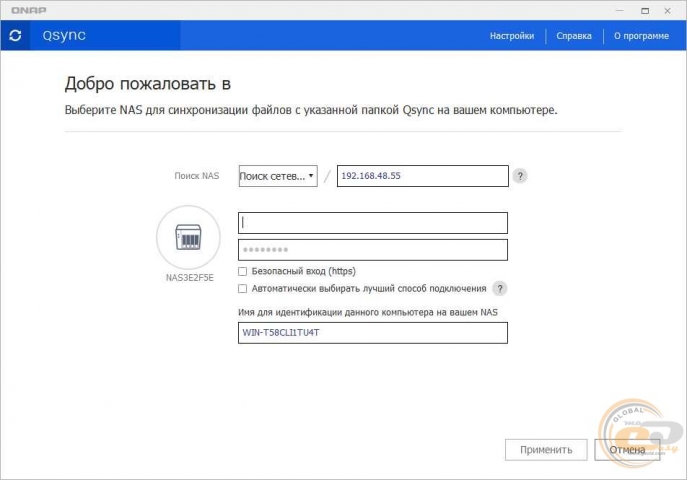Focus the empty username input field

(373, 223)
